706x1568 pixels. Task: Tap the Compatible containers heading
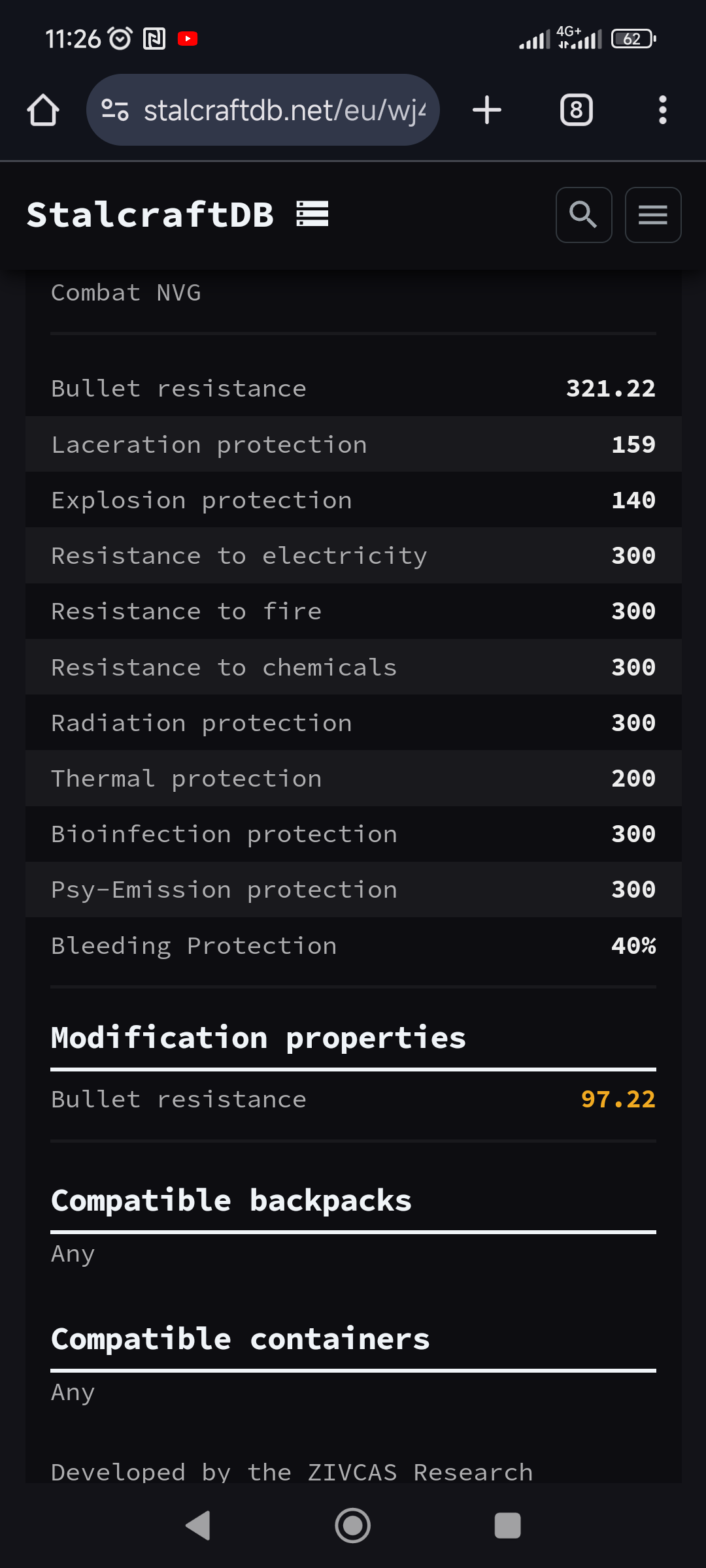[241, 1339]
